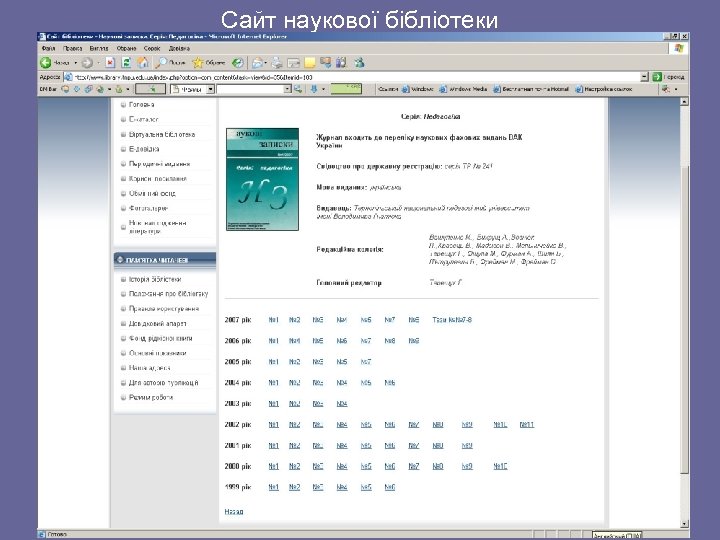Viewport: 720px width, 540px height.
Task: Click the page scrollbar up arrow
Action: click(684, 101)
